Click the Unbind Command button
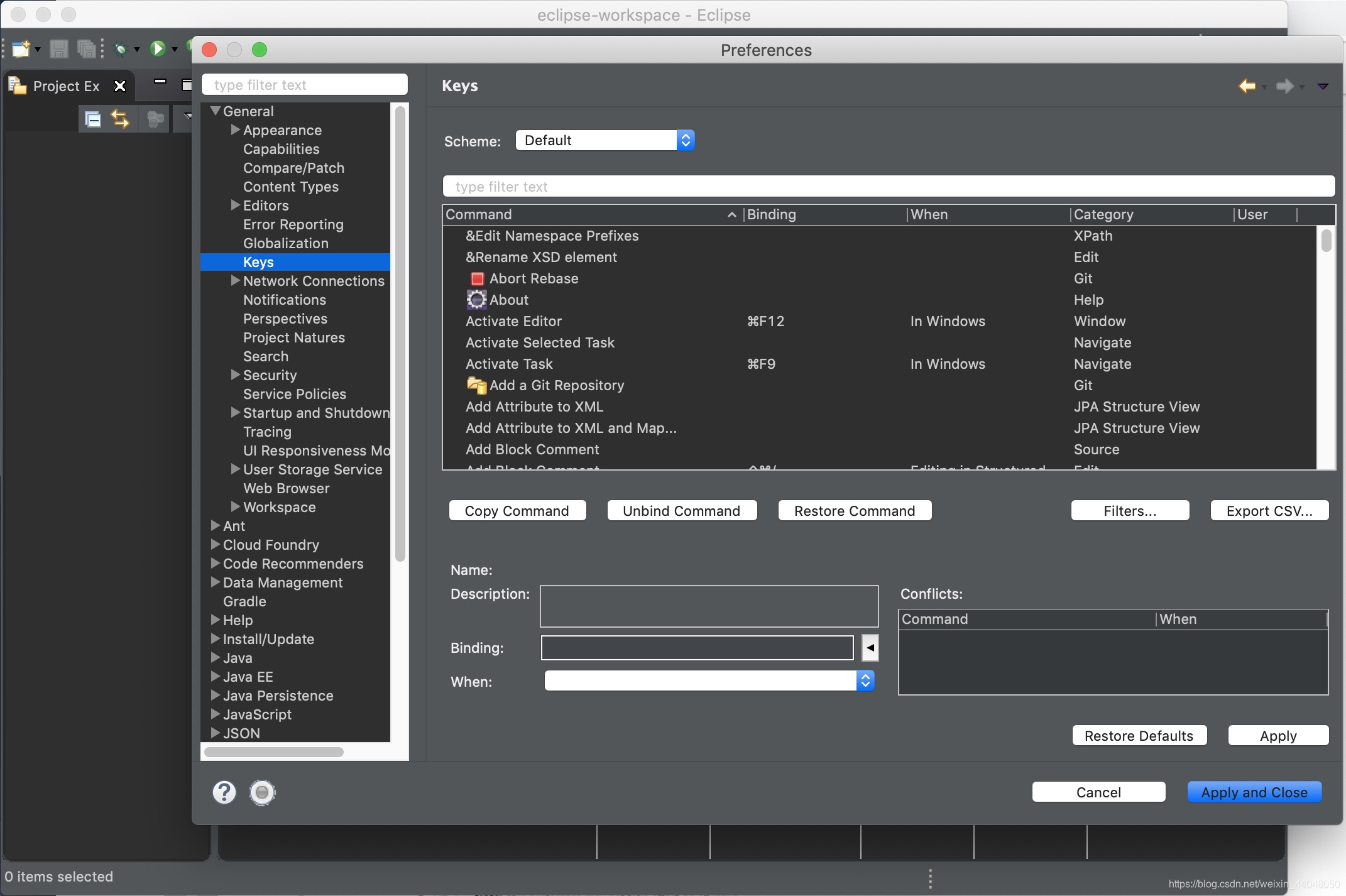Viewport: 1346px width, 896px height. 682,511
